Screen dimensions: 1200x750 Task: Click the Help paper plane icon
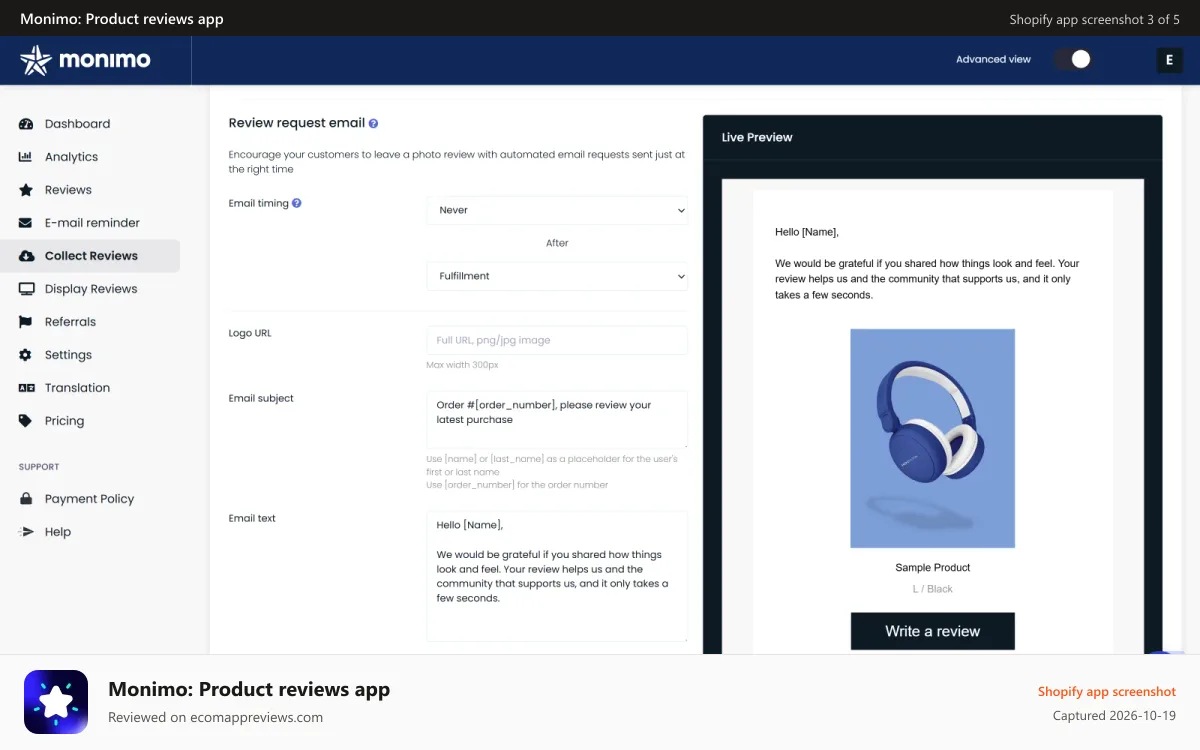(26, 532)
